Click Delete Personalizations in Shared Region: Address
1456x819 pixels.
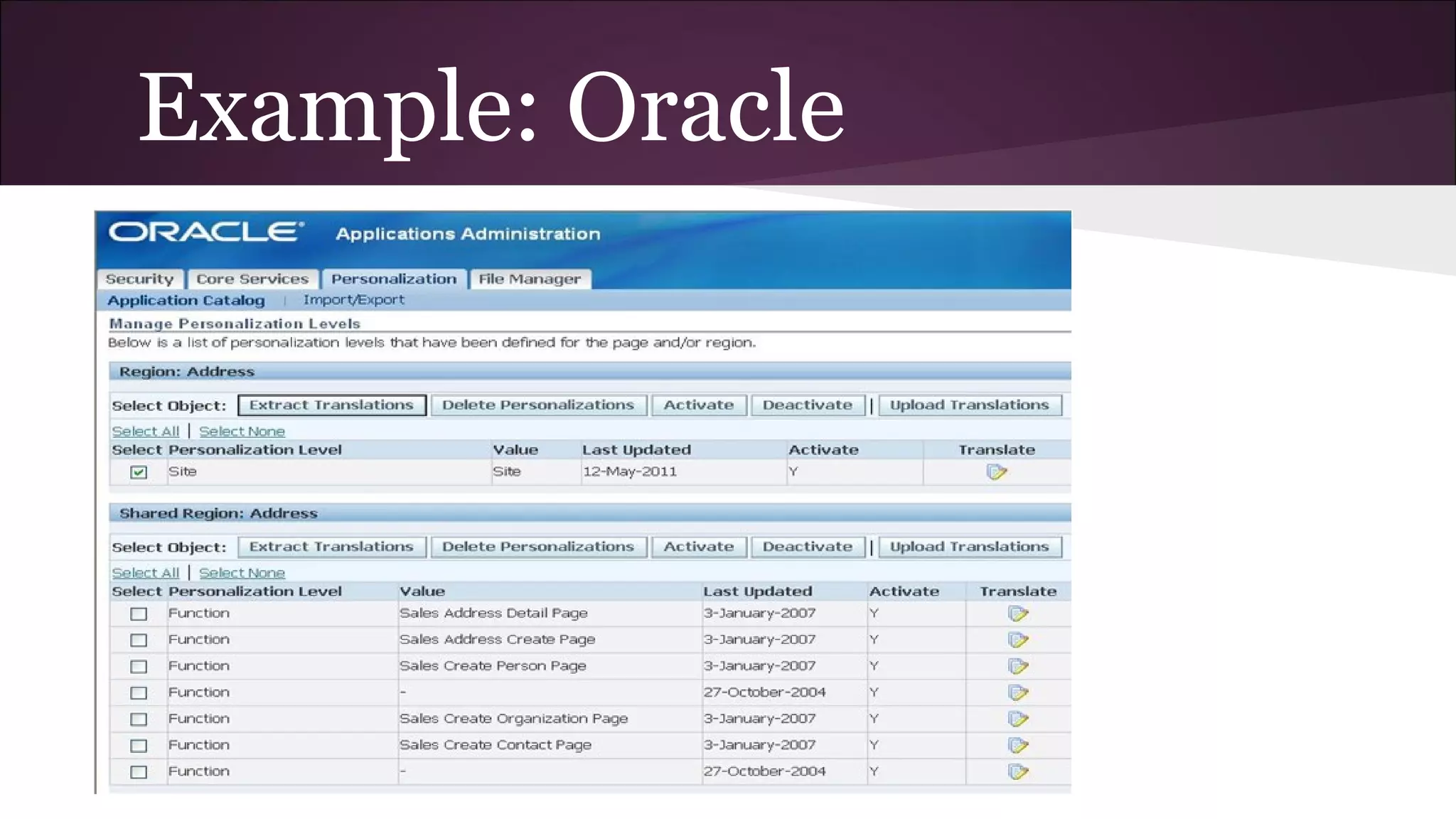pyautogui.click(x=539, y=547)
